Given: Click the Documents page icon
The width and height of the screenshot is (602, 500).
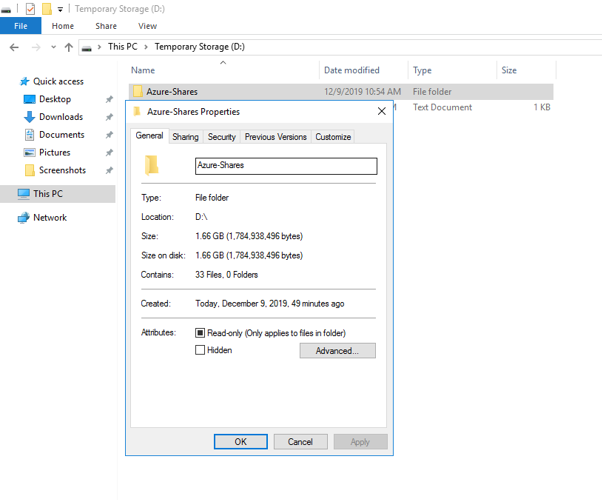Looking at the screenshot, I should coord(29,135).
